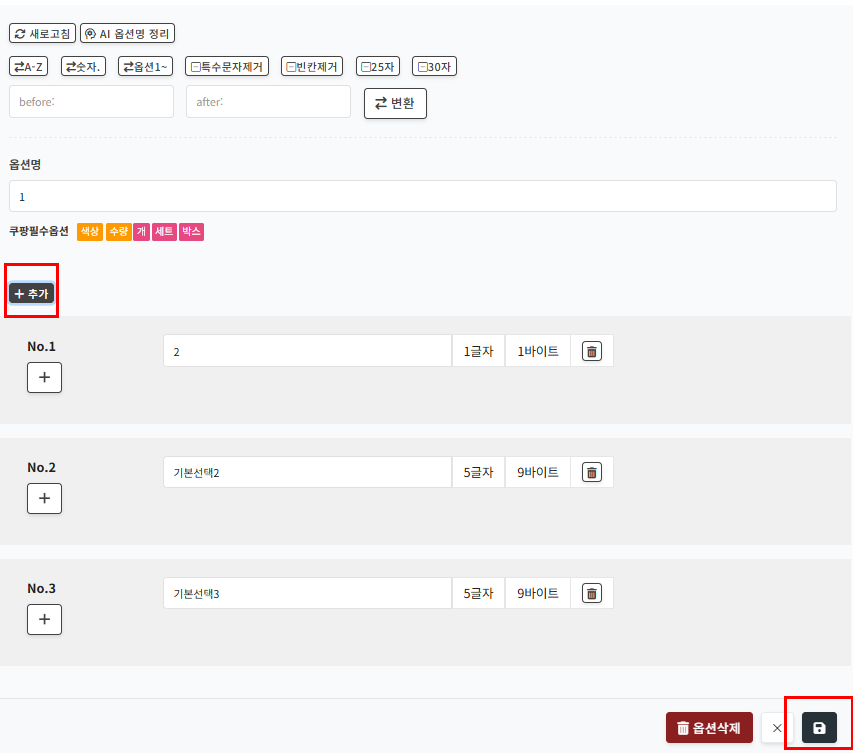Save options with the floppy disk icon
The image size is (853, 753).
click(819, 728)
